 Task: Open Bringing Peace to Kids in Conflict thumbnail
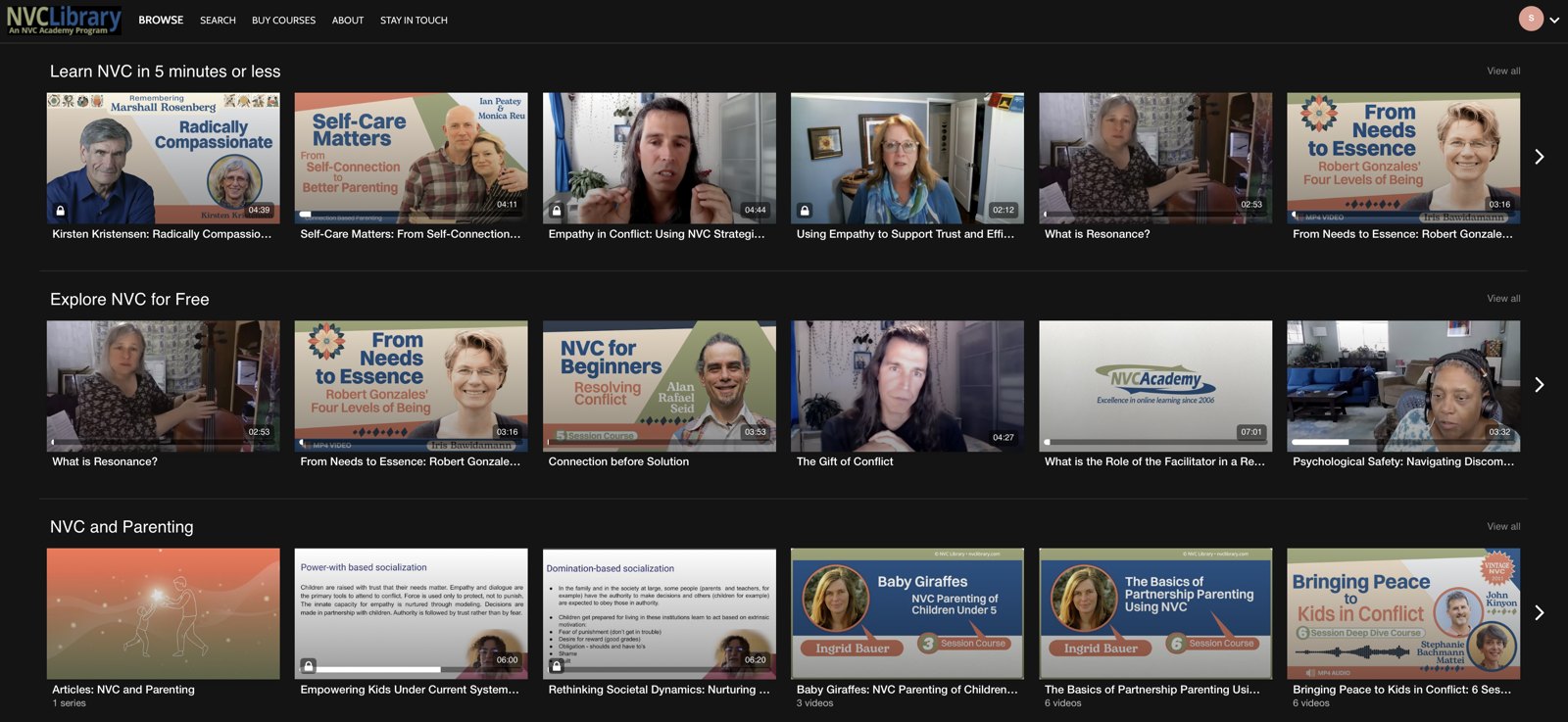(x=1403, y=613)
